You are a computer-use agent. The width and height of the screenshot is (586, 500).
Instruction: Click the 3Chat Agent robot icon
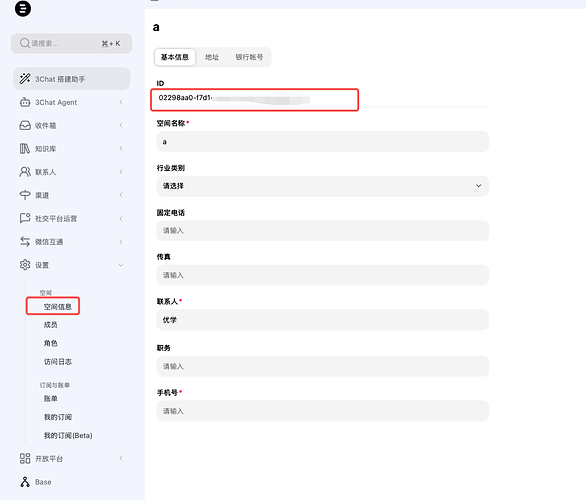25,102
